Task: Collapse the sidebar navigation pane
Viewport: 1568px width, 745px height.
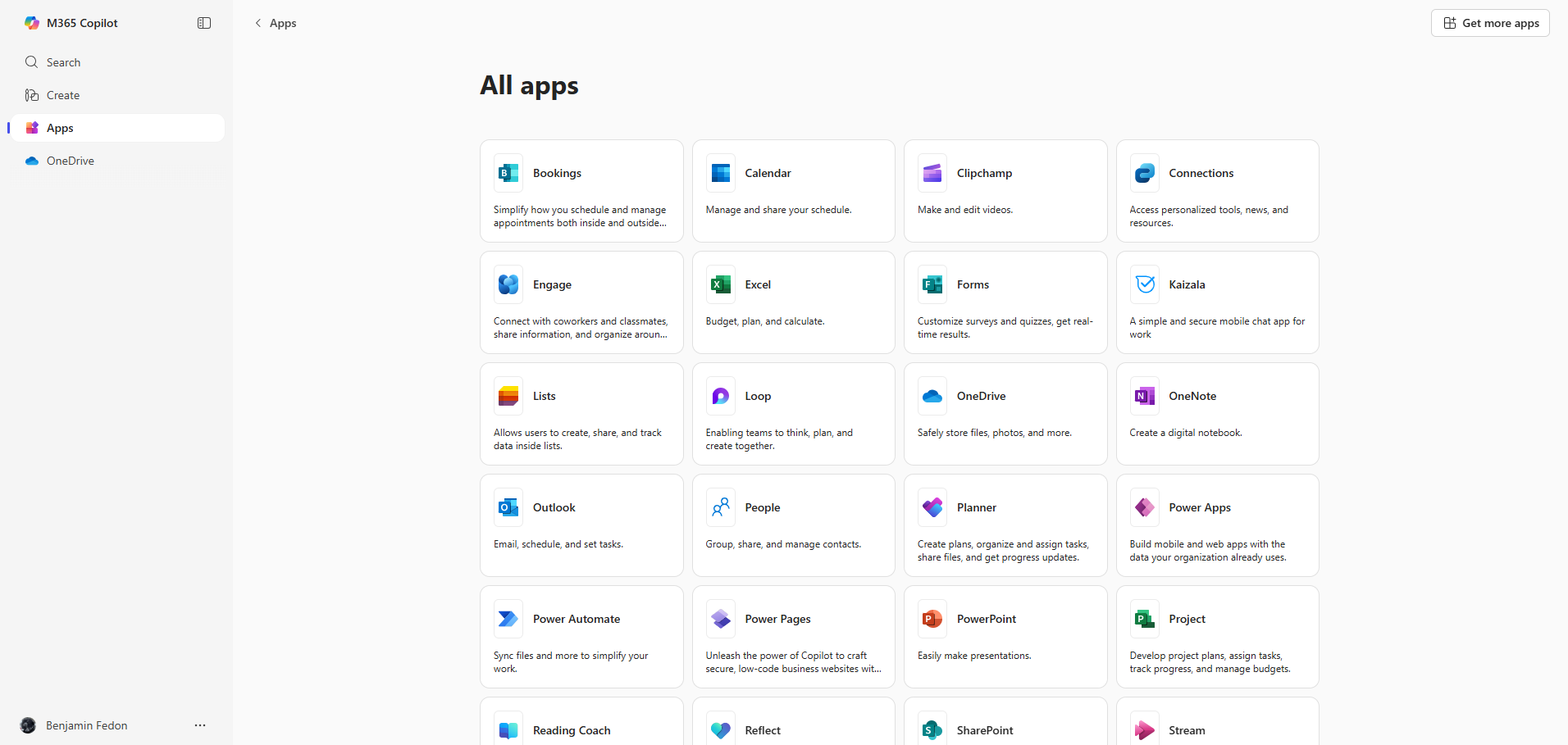Action: (x=204, y=23)
